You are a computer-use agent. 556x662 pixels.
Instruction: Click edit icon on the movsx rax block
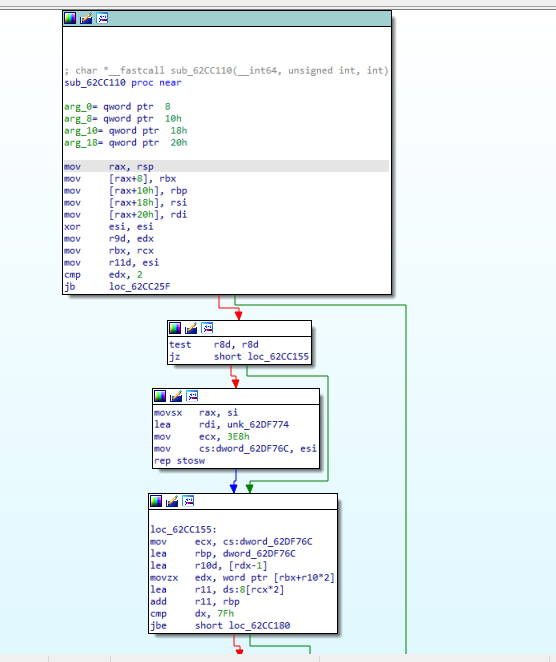176,396
